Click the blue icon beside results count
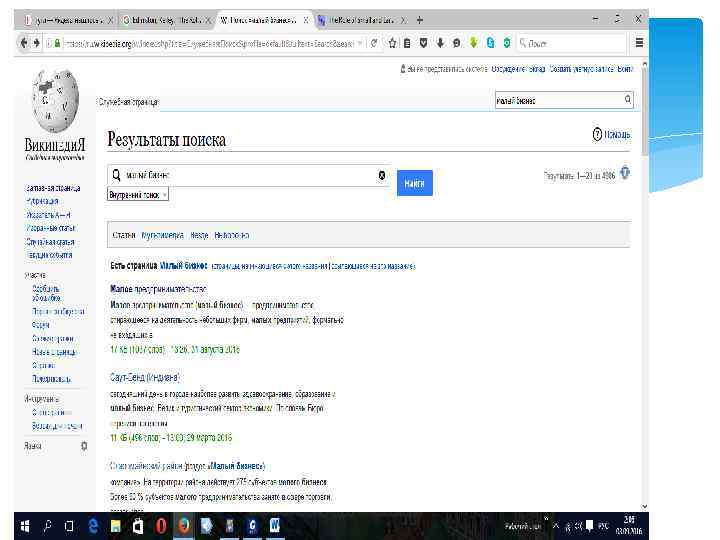Viewport: 720px width, 540px height. pyautogui.click(x=625, y=173)
